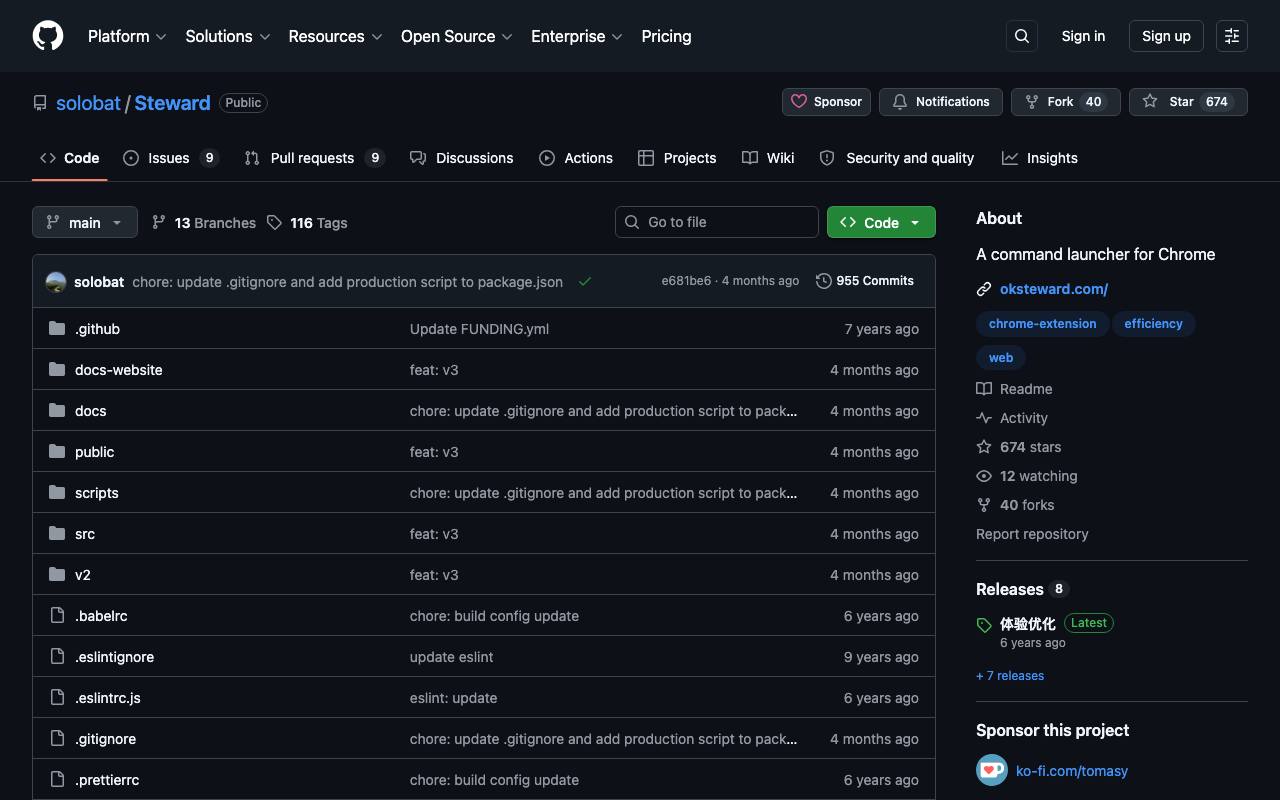
Task: Open the Wiki tab
Action: (768, 158)
